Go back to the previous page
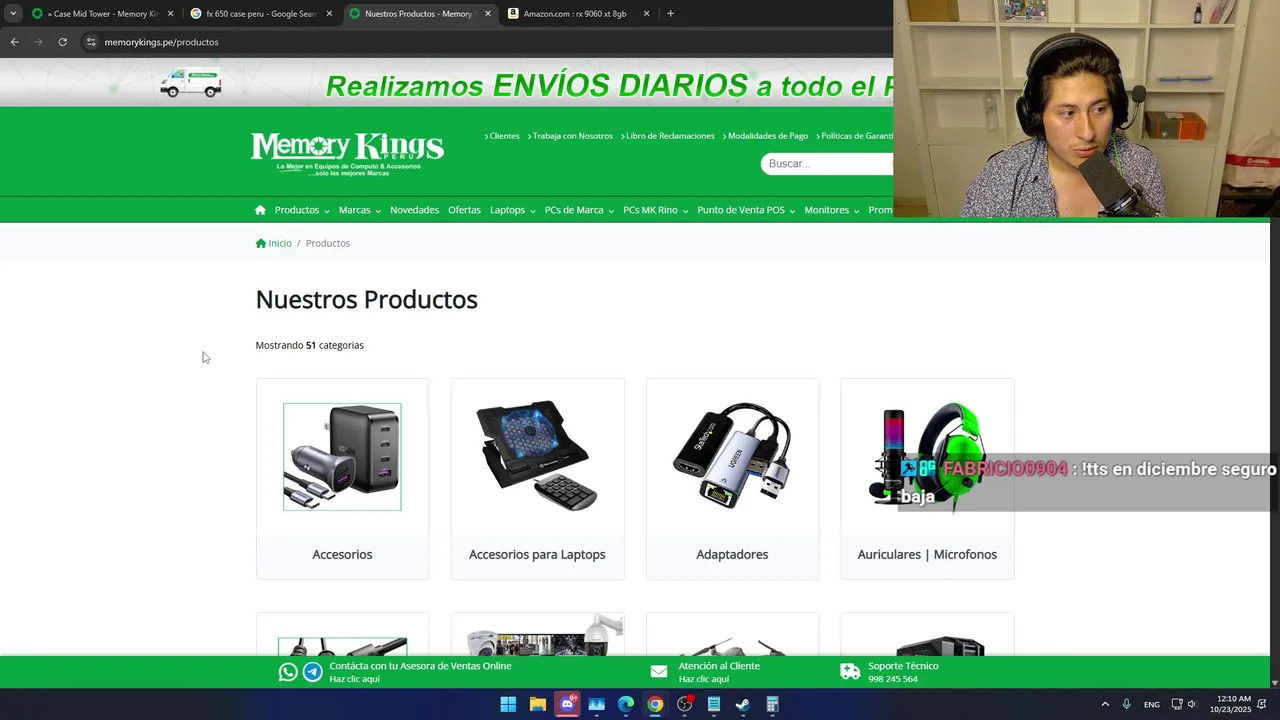The height and width of the screenshot is (720, 1280). [14, 42]
